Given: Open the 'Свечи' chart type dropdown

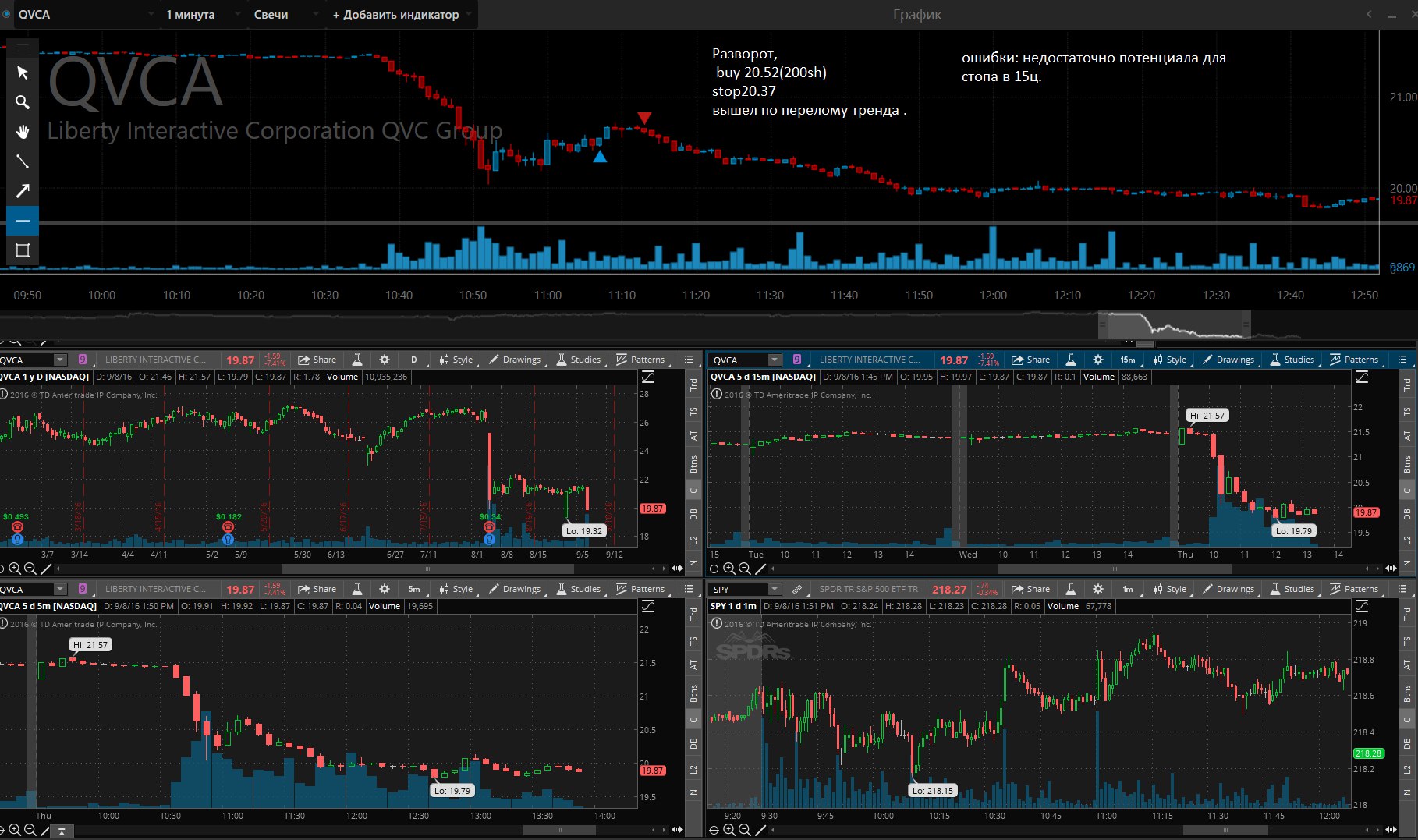Looking at the screenshot, I should tap(285, 14).
